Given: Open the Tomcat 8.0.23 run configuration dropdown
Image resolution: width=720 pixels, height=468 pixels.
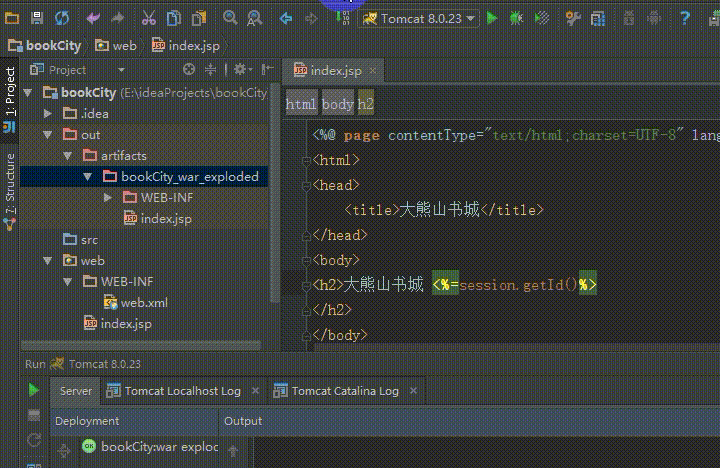Looking at the screenshot, I should 419,19.
